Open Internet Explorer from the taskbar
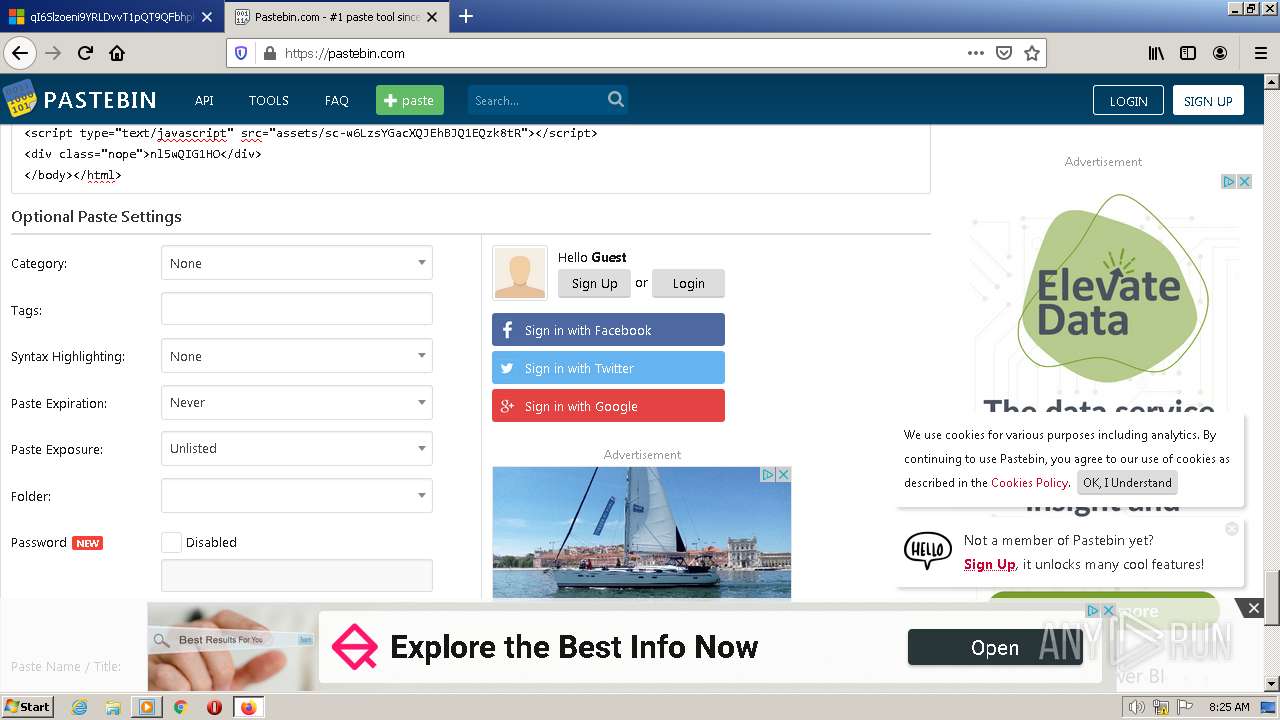The height and width of the screenshot is (720, 1280). 79,707
